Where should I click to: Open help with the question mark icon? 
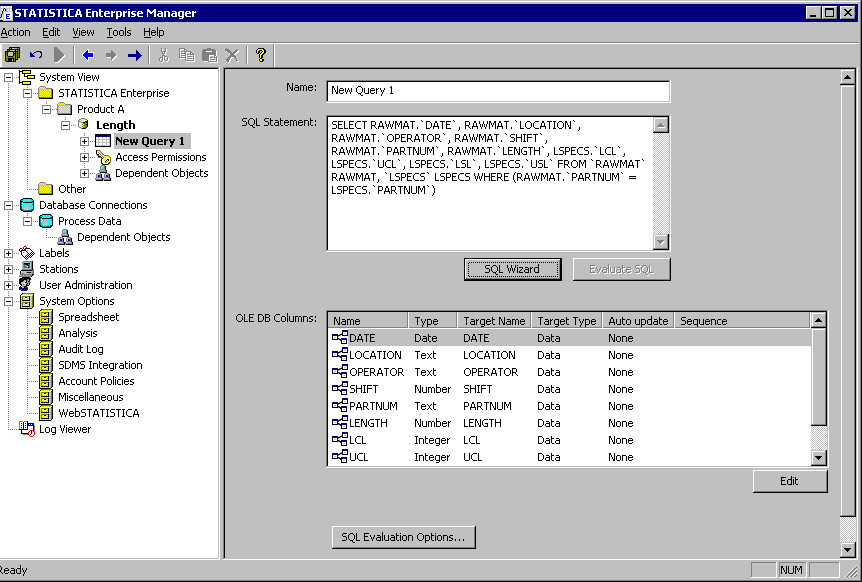click(261, 55)
